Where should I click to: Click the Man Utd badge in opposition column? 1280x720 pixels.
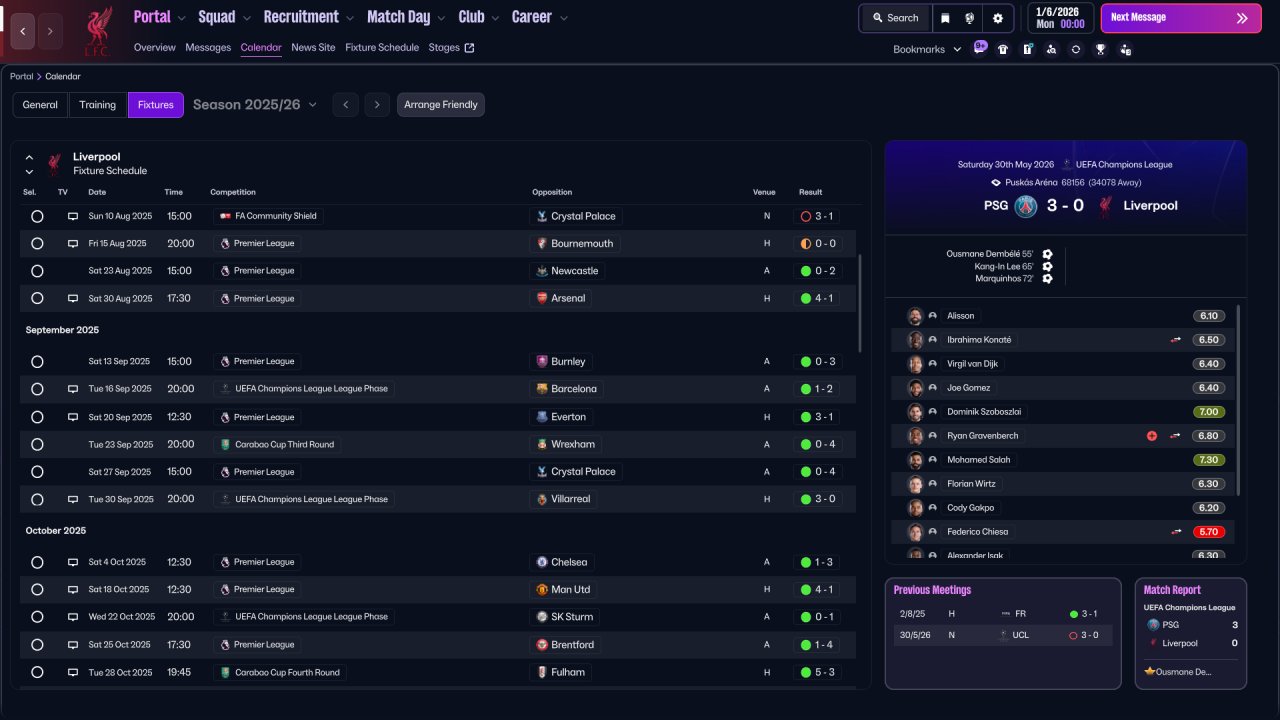click(x=542, y=590)
